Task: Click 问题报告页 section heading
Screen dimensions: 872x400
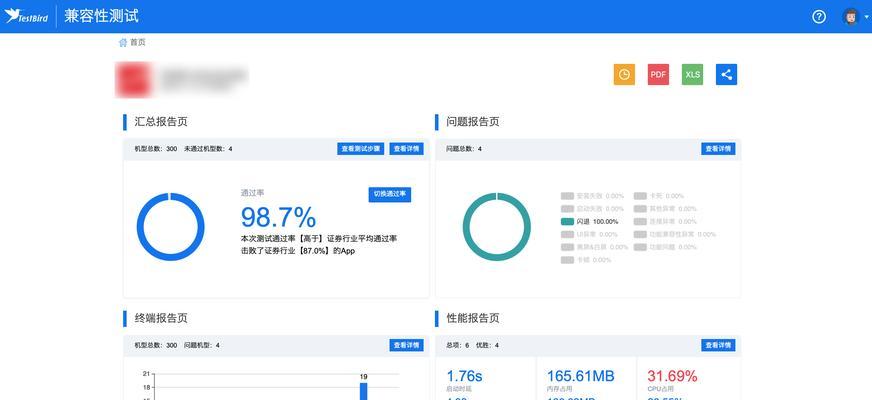Action: coord(473,122)
